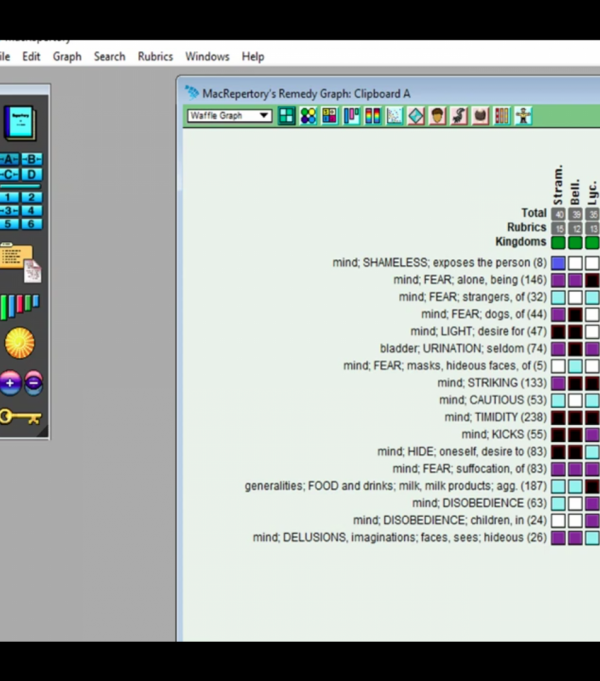Select clipboard D button
Screen dimensions: 600x681
pyautogui.click(x=32, y=175)
